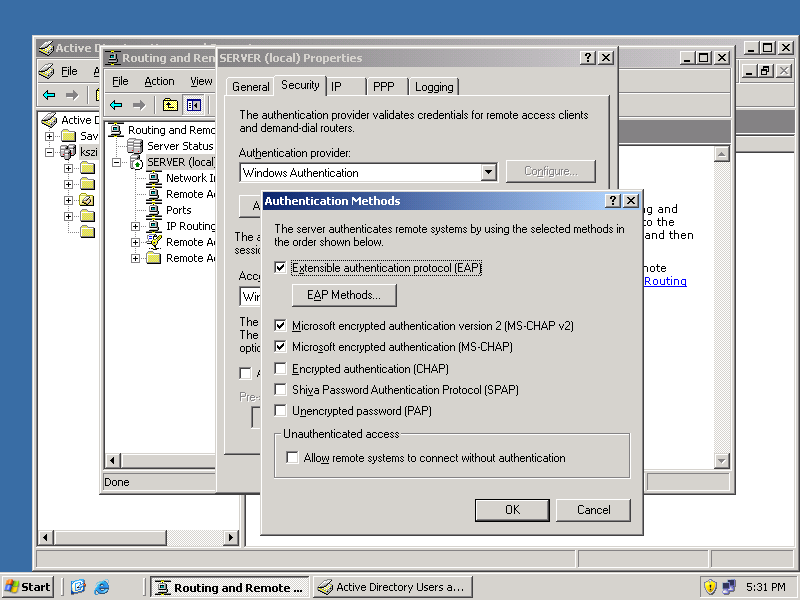800x600 pixels.
Task: Enable Encrypted authentication (CHAP) checkbox
Action: tap(280, 368)
